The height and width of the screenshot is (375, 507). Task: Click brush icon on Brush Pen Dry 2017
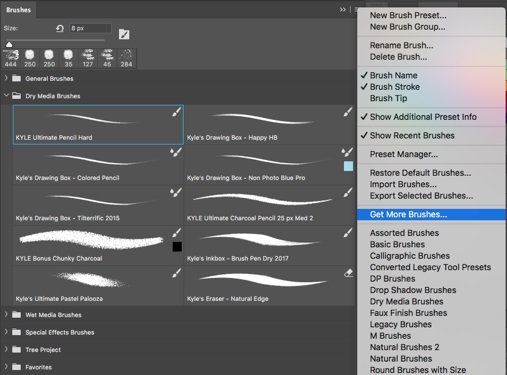tap(348, 233)
